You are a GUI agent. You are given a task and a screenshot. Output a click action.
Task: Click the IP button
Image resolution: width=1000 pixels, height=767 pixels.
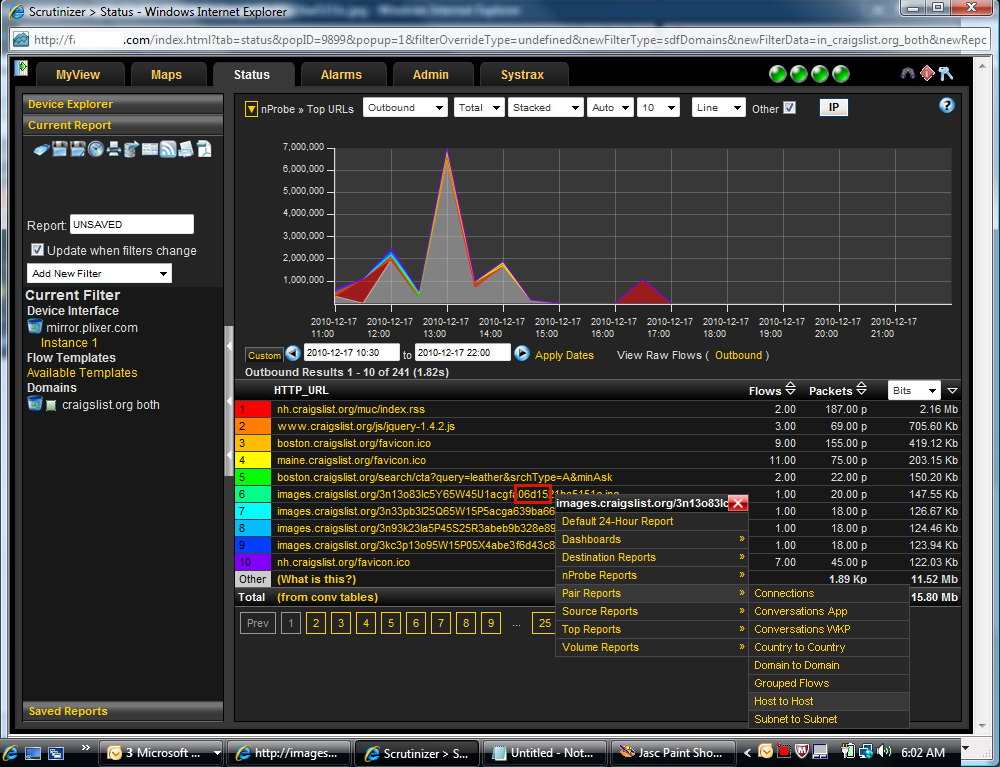(834, 107)
